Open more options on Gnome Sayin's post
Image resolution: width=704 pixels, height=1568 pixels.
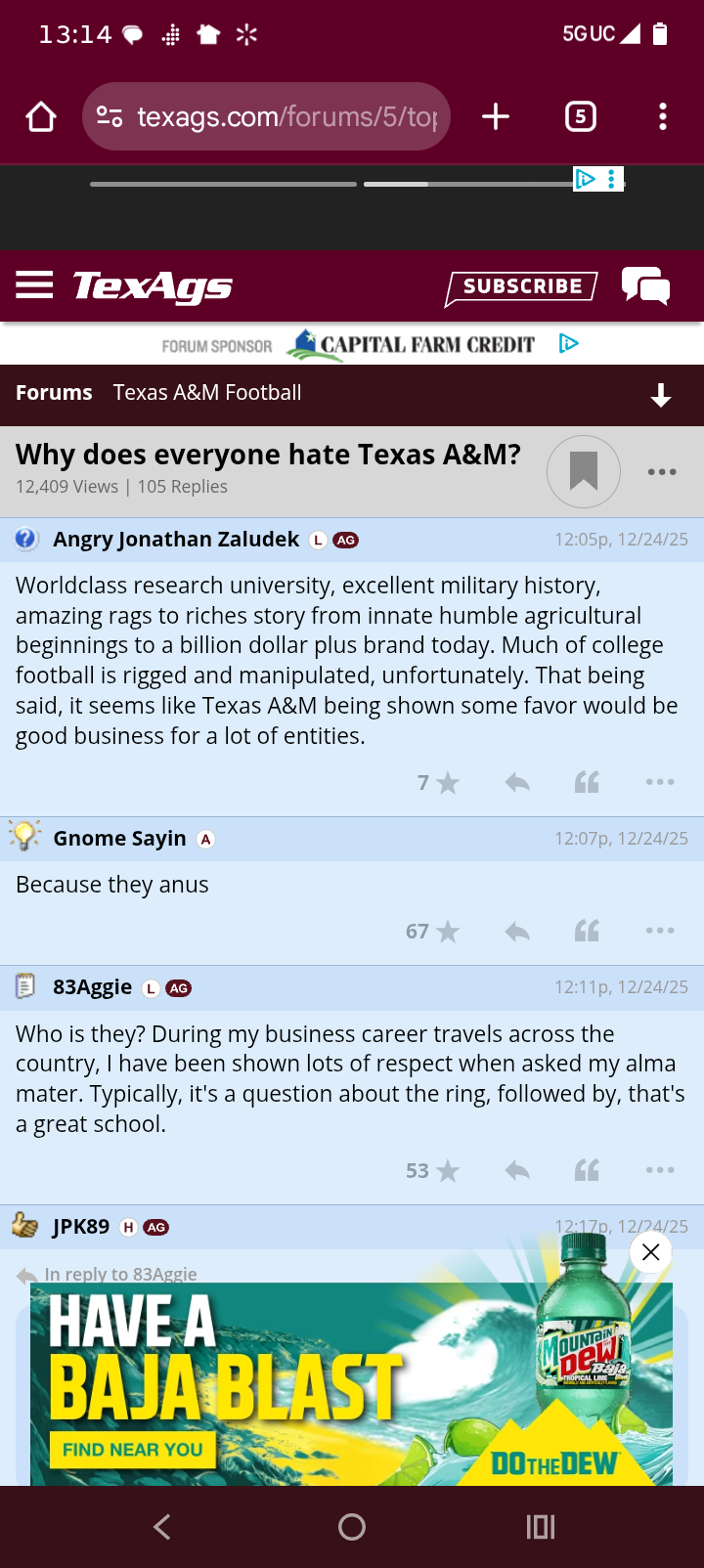[x=660, y=932]
